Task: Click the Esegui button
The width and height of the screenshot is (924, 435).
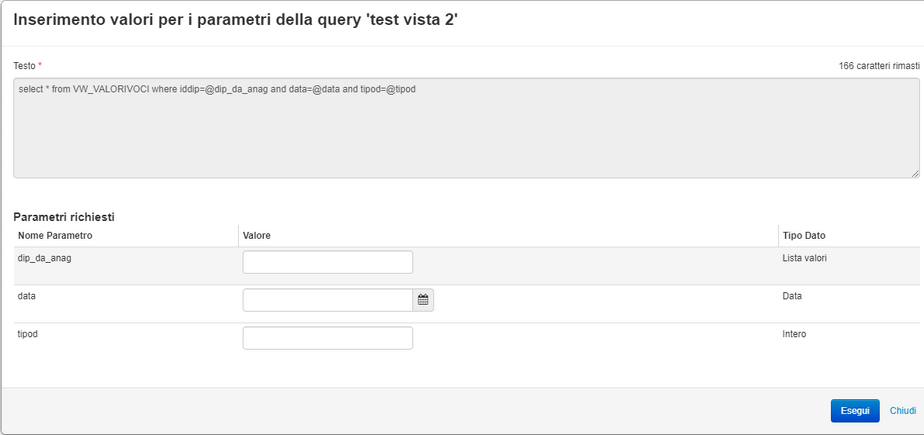Action: (x=854, y=411)
